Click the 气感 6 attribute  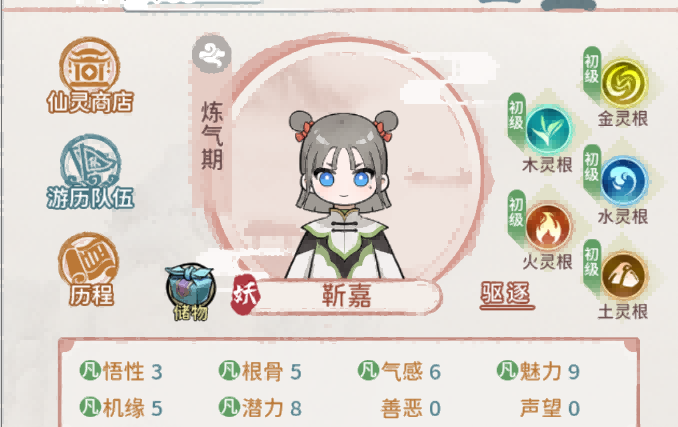(399, 371)
